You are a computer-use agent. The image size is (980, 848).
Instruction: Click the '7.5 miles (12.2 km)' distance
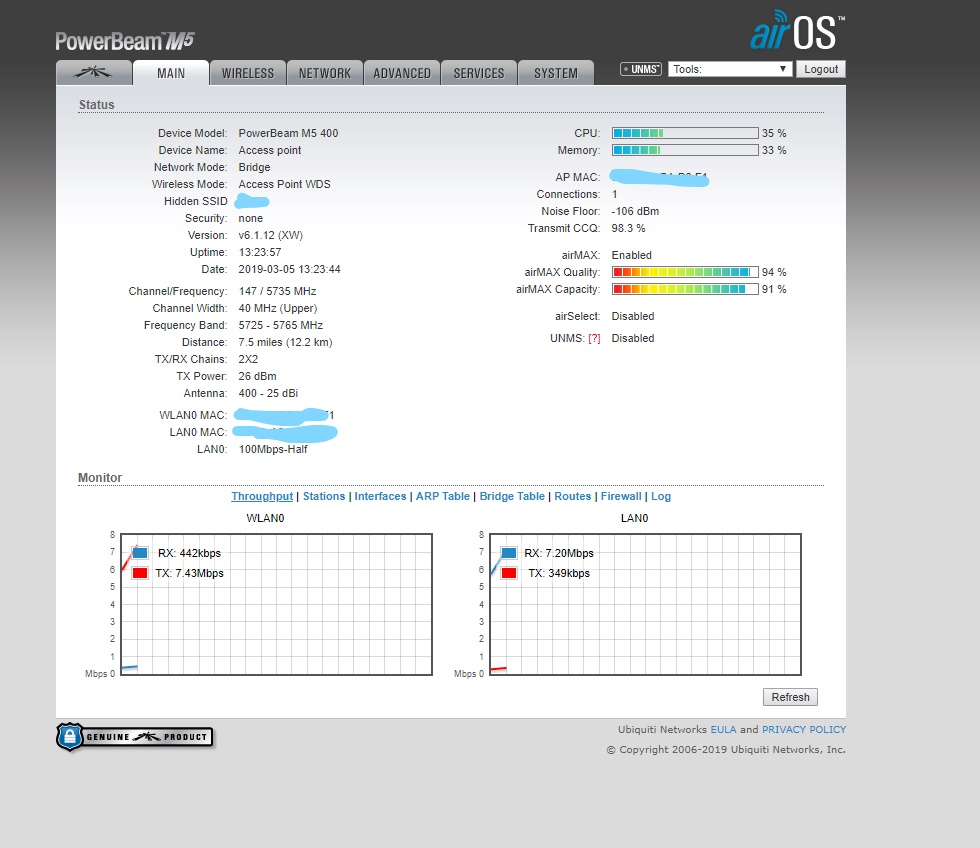[x=286, y=342]
